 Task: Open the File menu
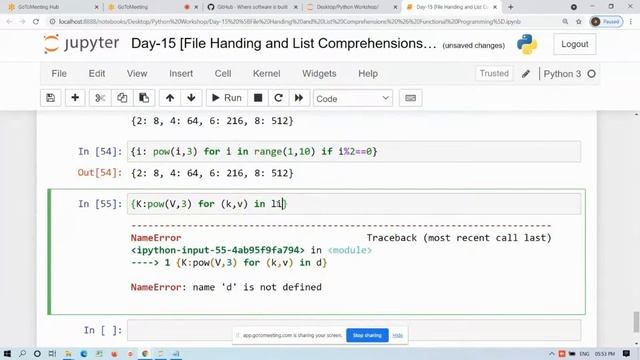(x=59, y=73)
